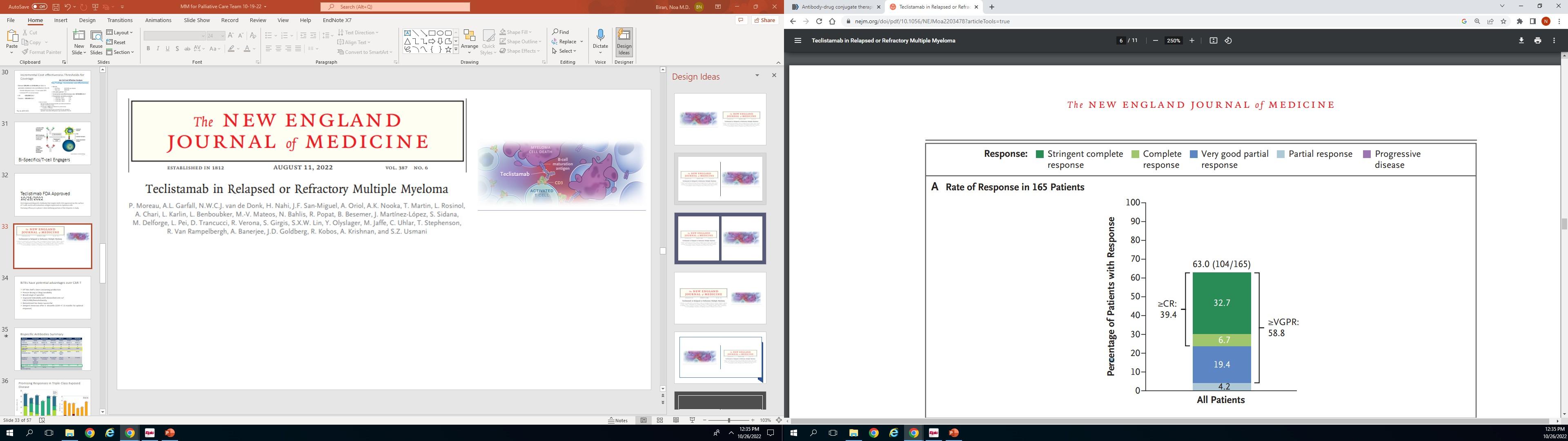
Task: Open the Transitions ribbon tab
Action: 120,20
